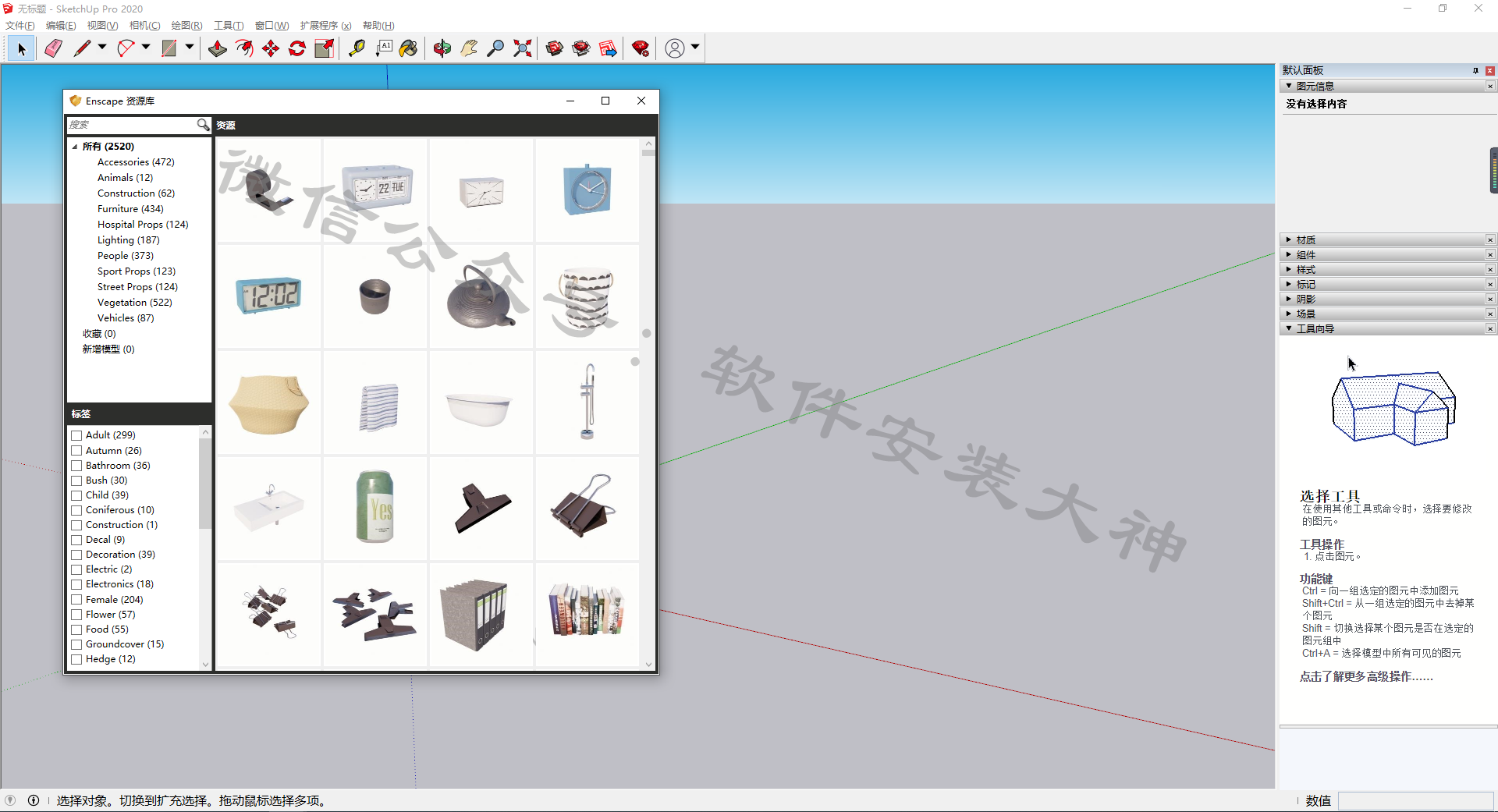Open the 编辑(E) menu
Viewport: 1498px width, 812px height.
[x=61, y=26]
